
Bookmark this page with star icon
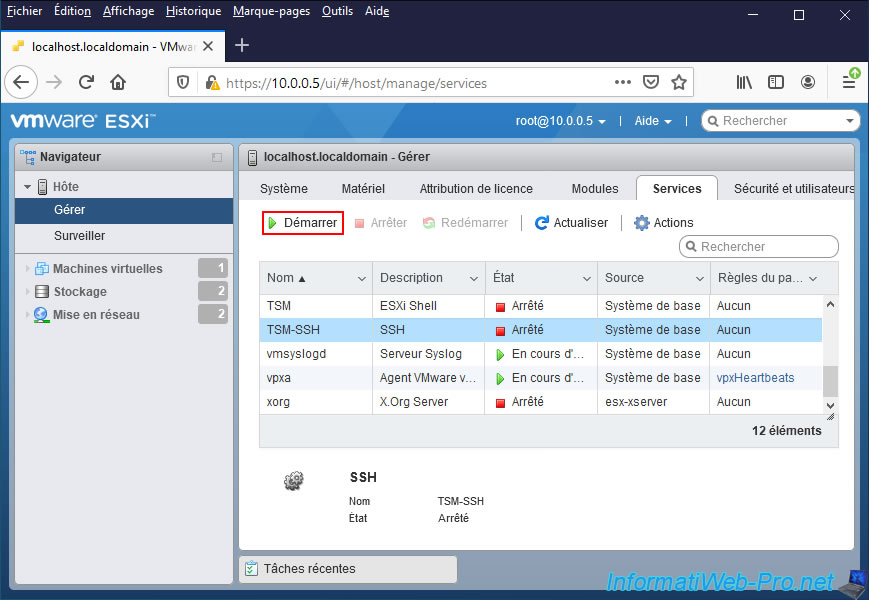(679, 83)
